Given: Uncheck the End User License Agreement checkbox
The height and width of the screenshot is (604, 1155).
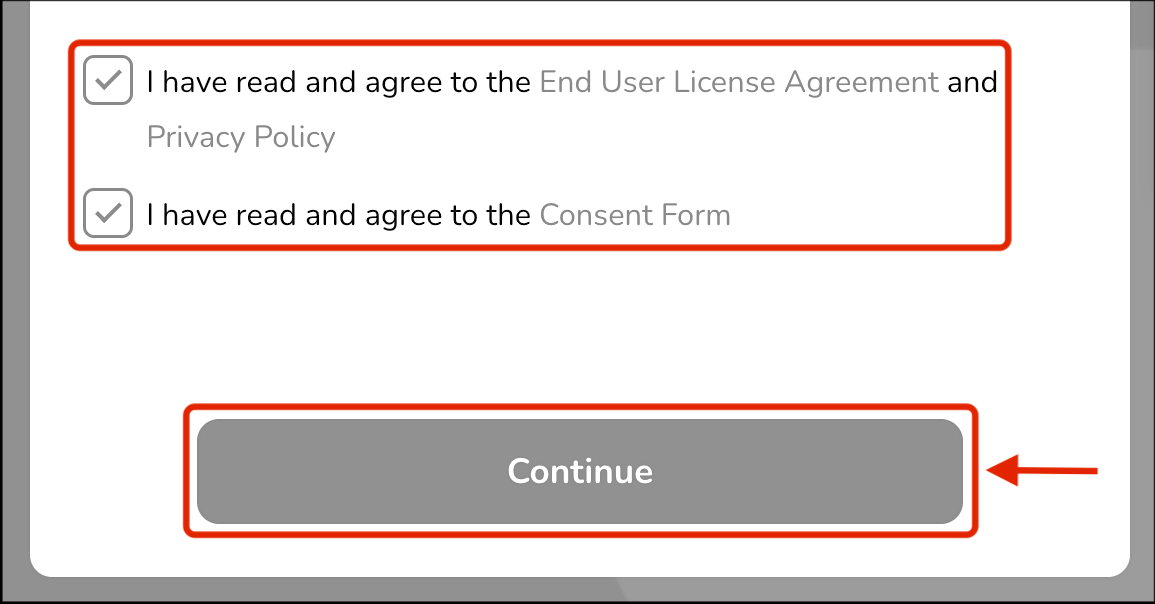Looking at the screenshot, I should [108, 81].
